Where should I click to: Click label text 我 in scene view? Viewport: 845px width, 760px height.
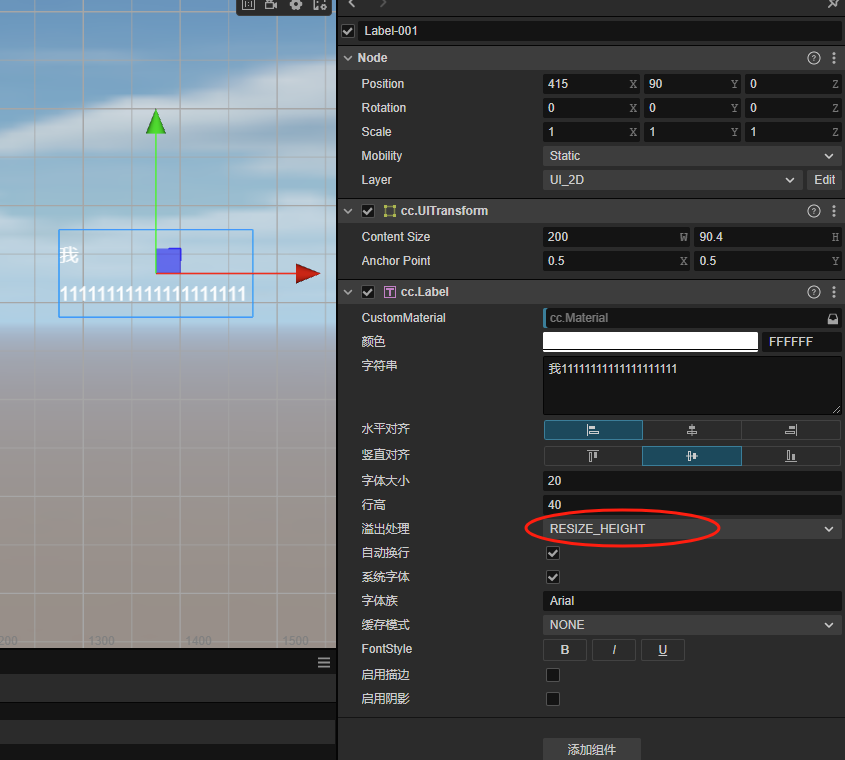pos(69,255)
